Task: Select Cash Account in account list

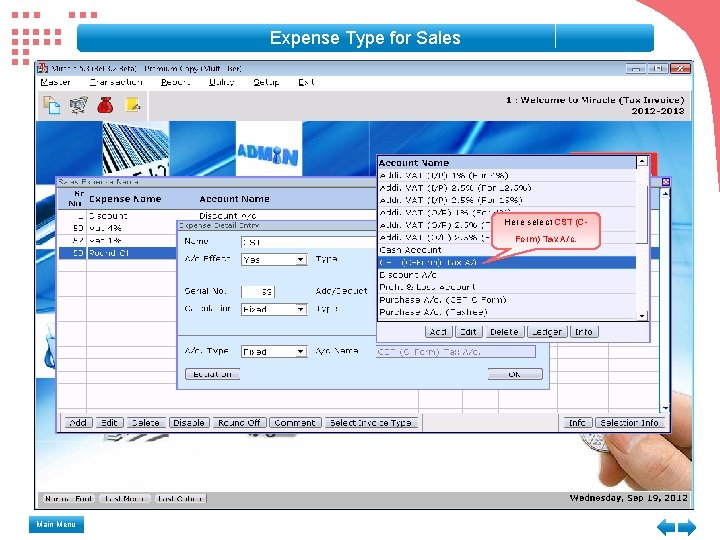Action: click(506, 250)
